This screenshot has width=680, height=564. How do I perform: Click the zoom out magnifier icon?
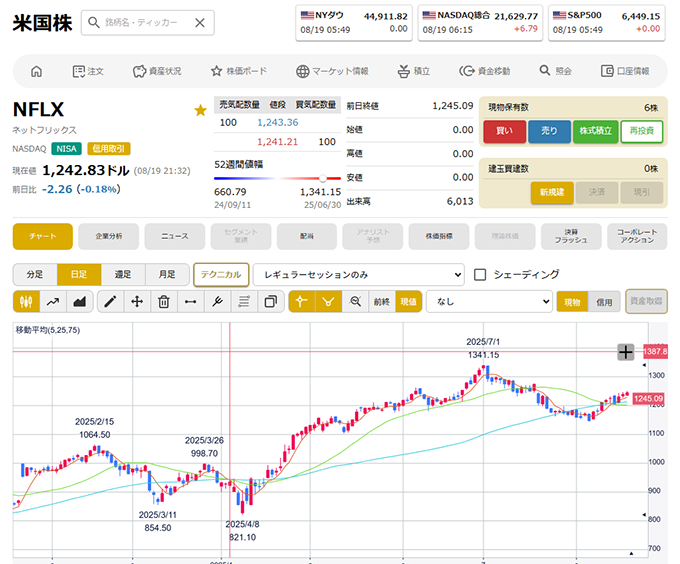pyautogui.click(x=354, y=301)
